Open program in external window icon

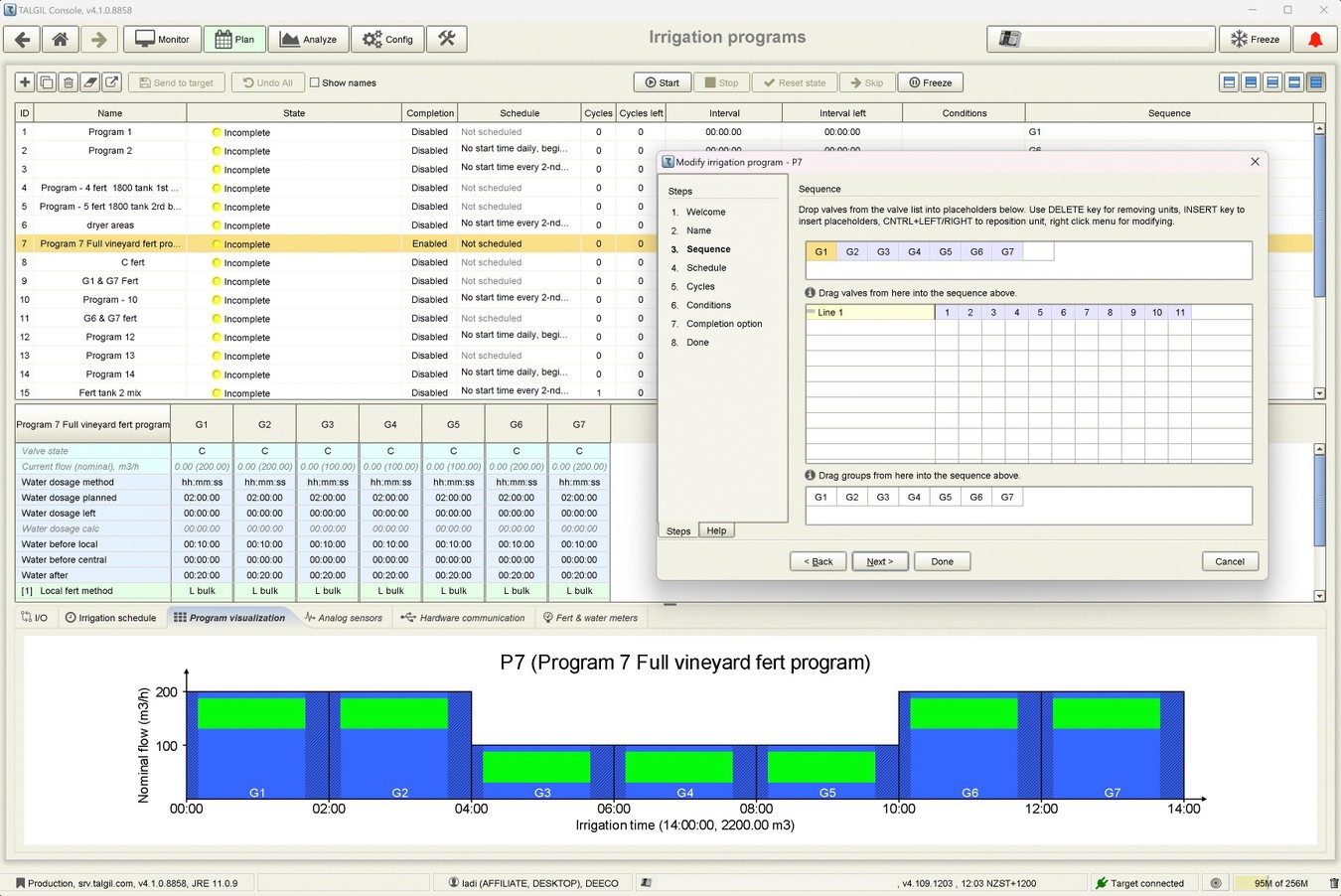(x=112, y=82)
